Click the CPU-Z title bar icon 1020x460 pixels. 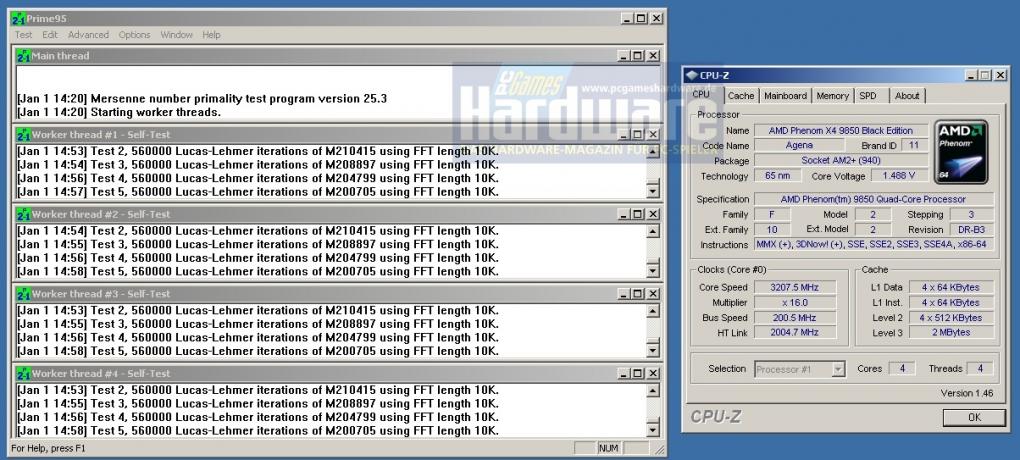pos(691,75)
